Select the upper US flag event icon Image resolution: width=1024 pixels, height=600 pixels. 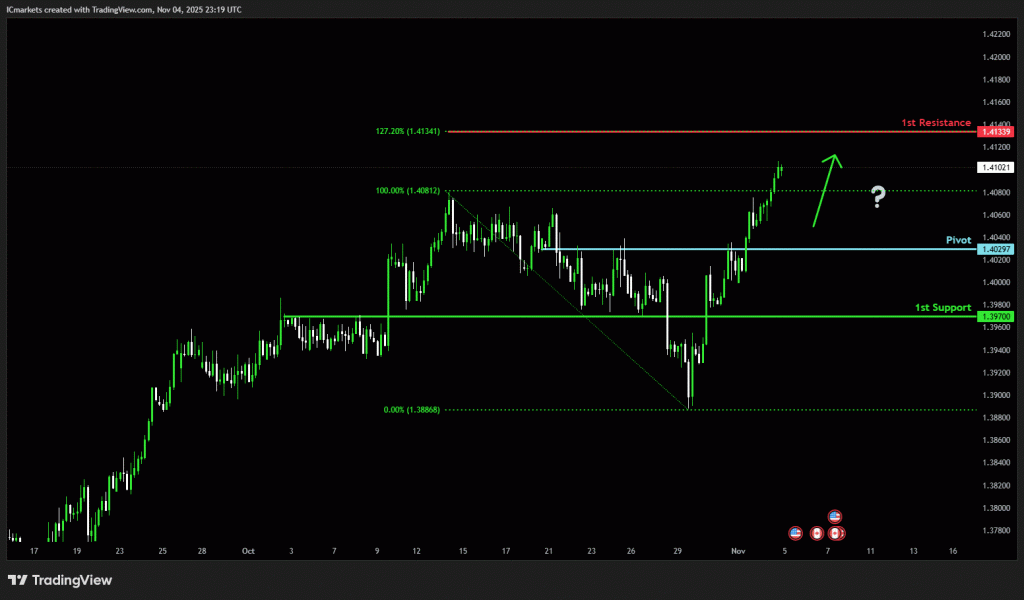pos(835,517)
